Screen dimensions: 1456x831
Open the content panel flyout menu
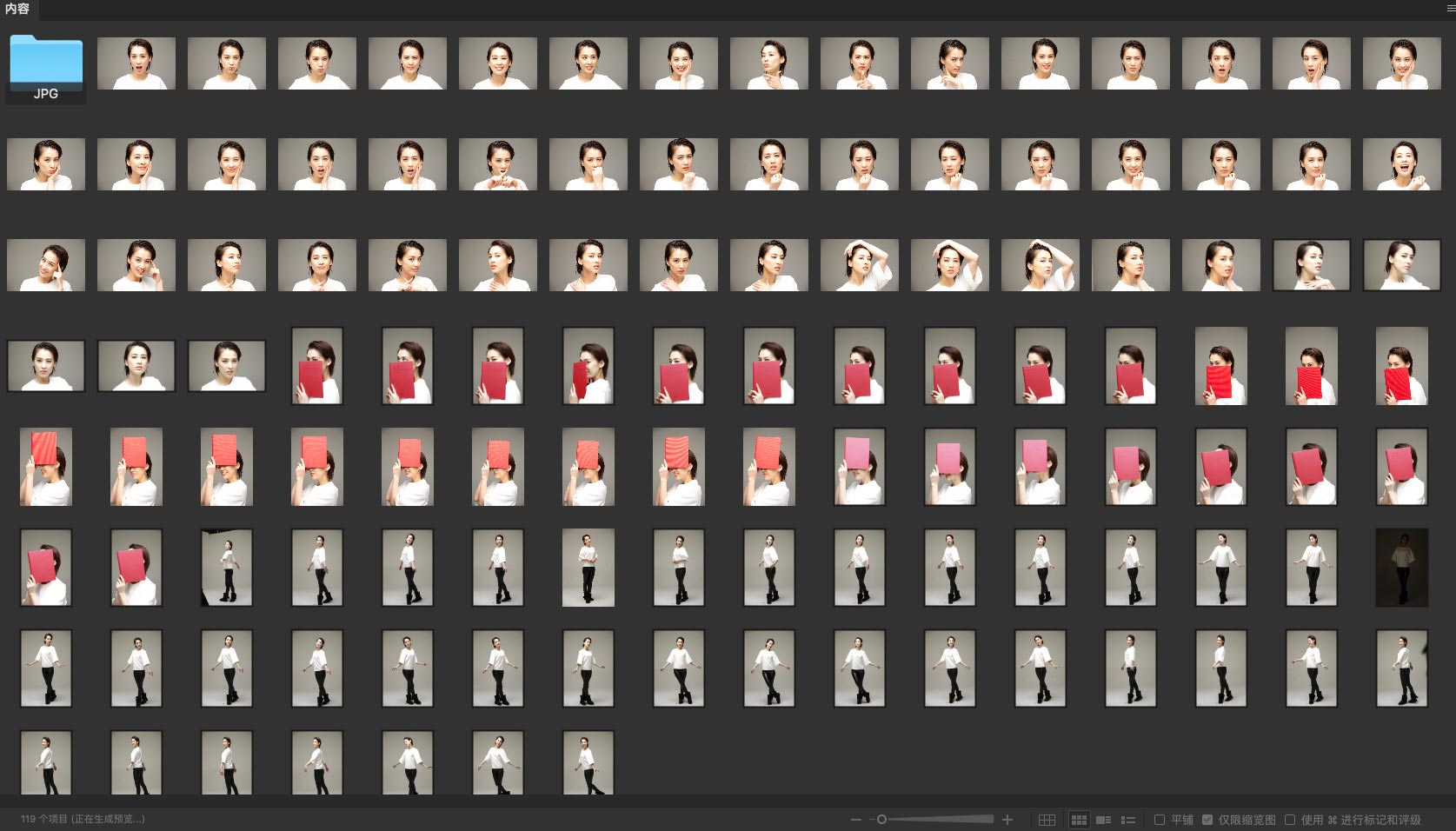pos(1450,9)
